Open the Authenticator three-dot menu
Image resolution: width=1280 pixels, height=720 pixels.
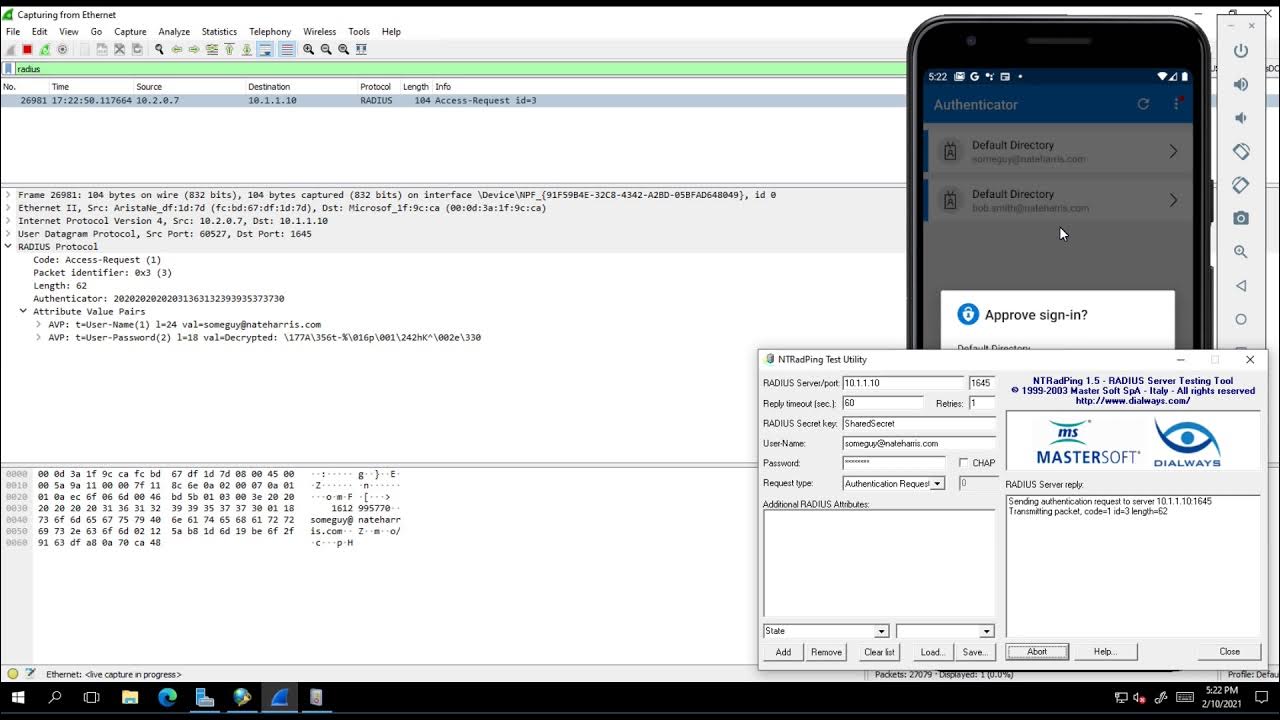click(x=1176, y=104)
